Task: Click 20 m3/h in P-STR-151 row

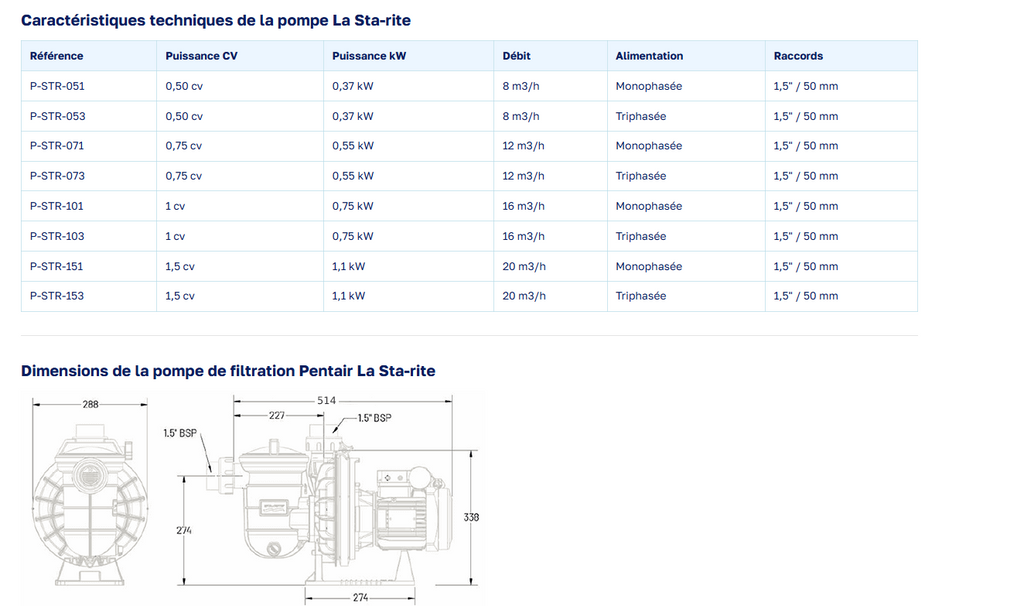Action: click(x=524, y=266)
